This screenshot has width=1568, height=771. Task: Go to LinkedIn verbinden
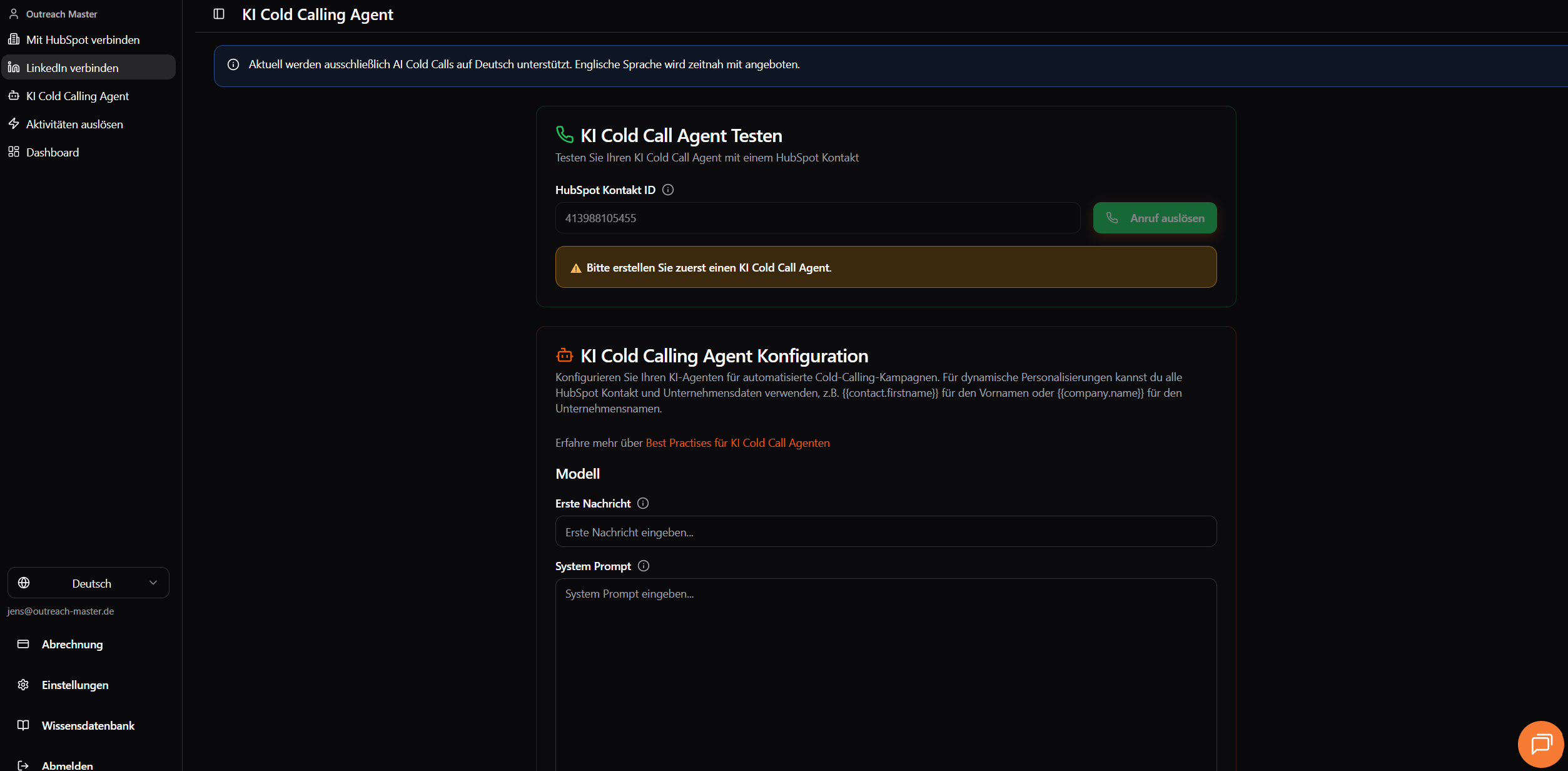point(72,68)
